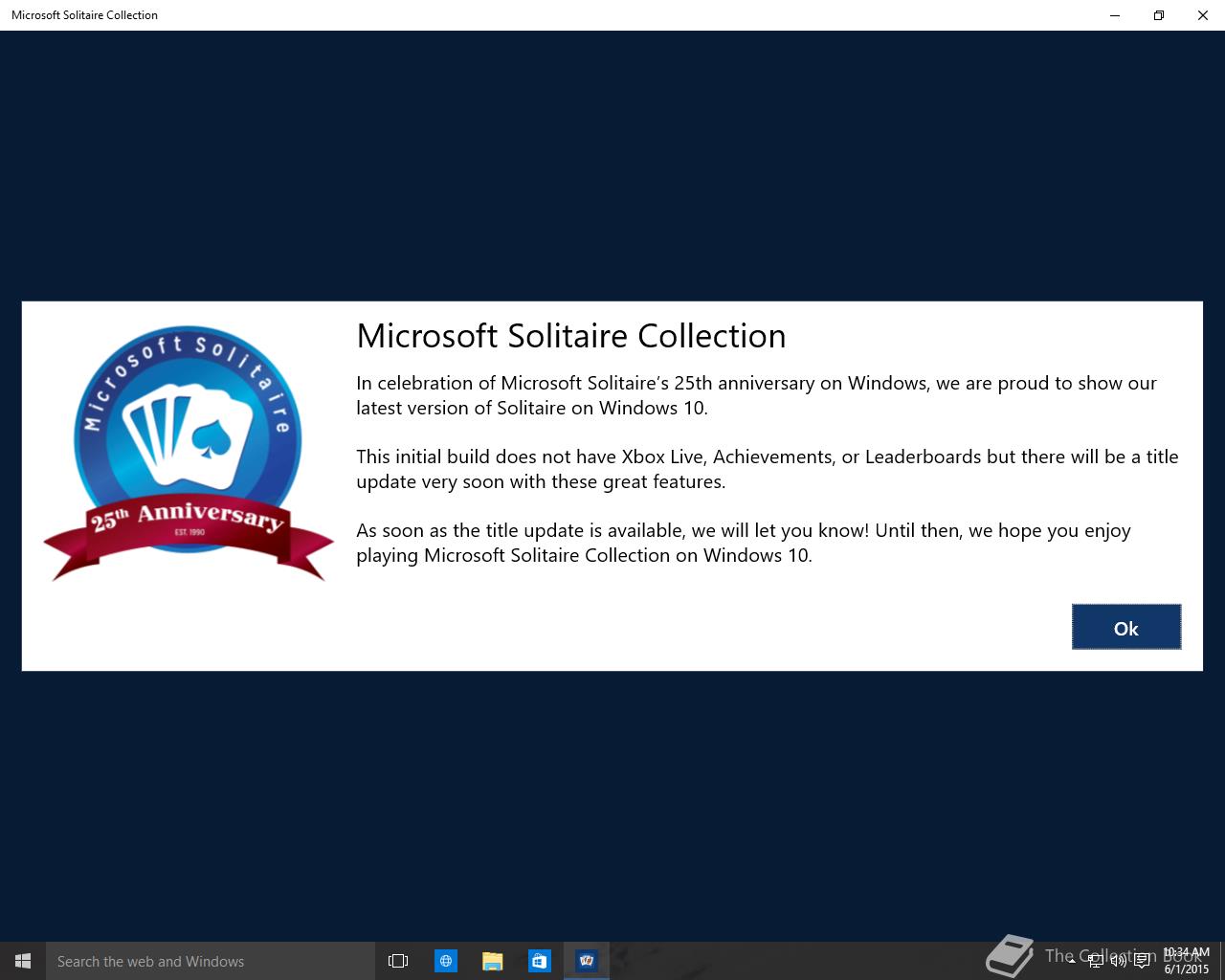Open File Explorer from the taskbar
Viewport: 1225px width, 980px height.
coord(493,961)
